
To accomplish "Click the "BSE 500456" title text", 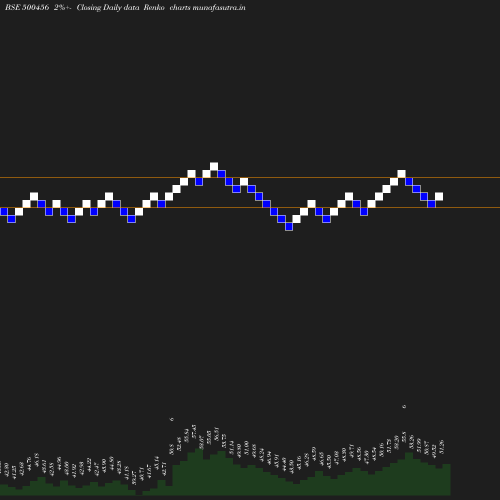I will (27, 7).
